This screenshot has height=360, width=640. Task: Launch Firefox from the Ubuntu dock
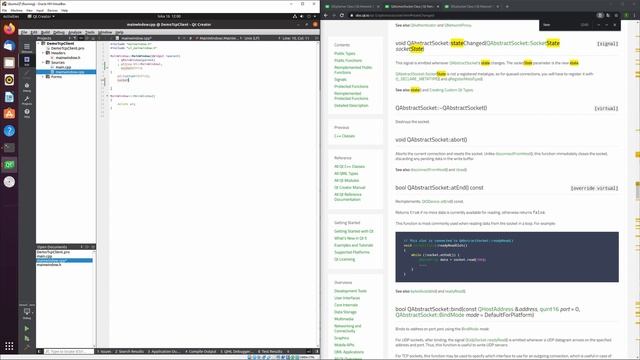(9, 29)
